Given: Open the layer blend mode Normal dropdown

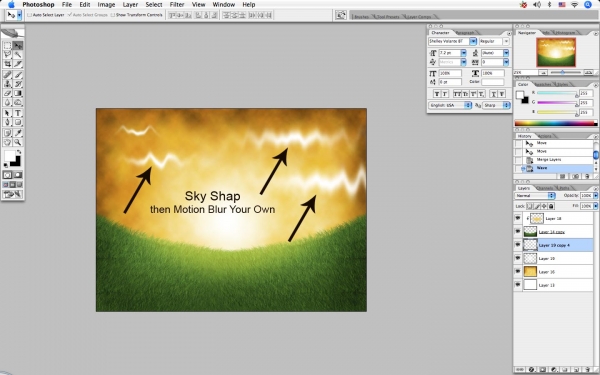Looking at the screenshot, I should [535, 196].
